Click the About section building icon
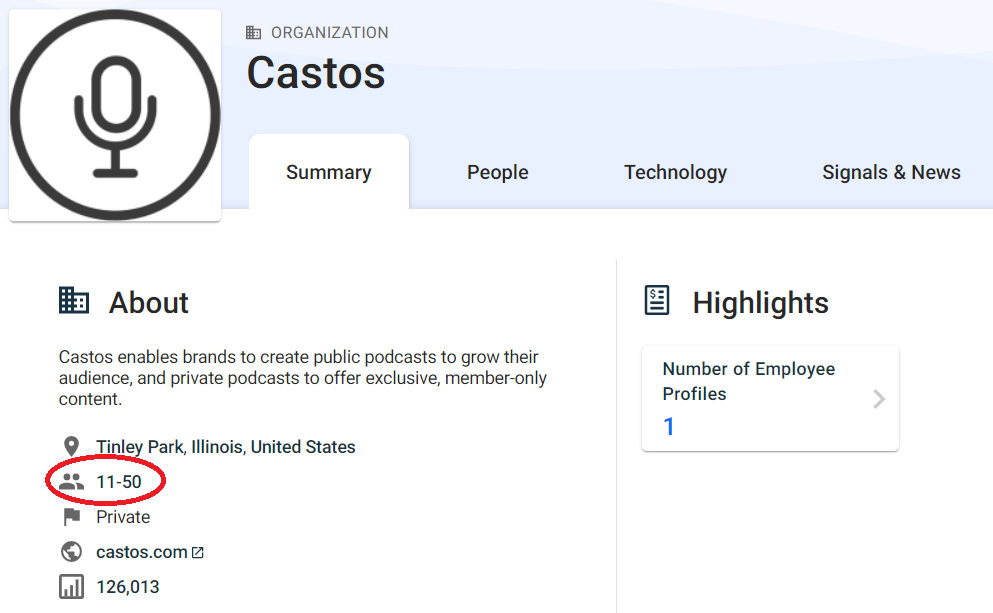 click(74, 301)
